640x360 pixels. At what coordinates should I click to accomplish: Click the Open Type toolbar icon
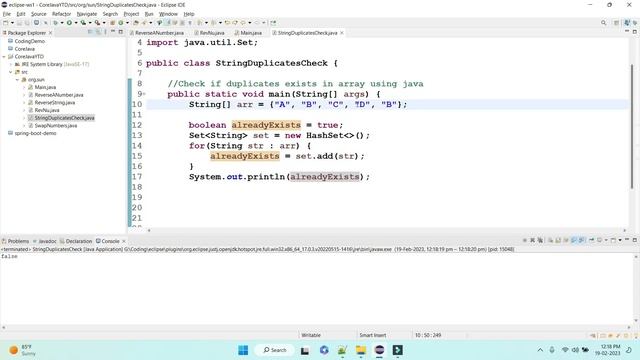click(136, 23)
